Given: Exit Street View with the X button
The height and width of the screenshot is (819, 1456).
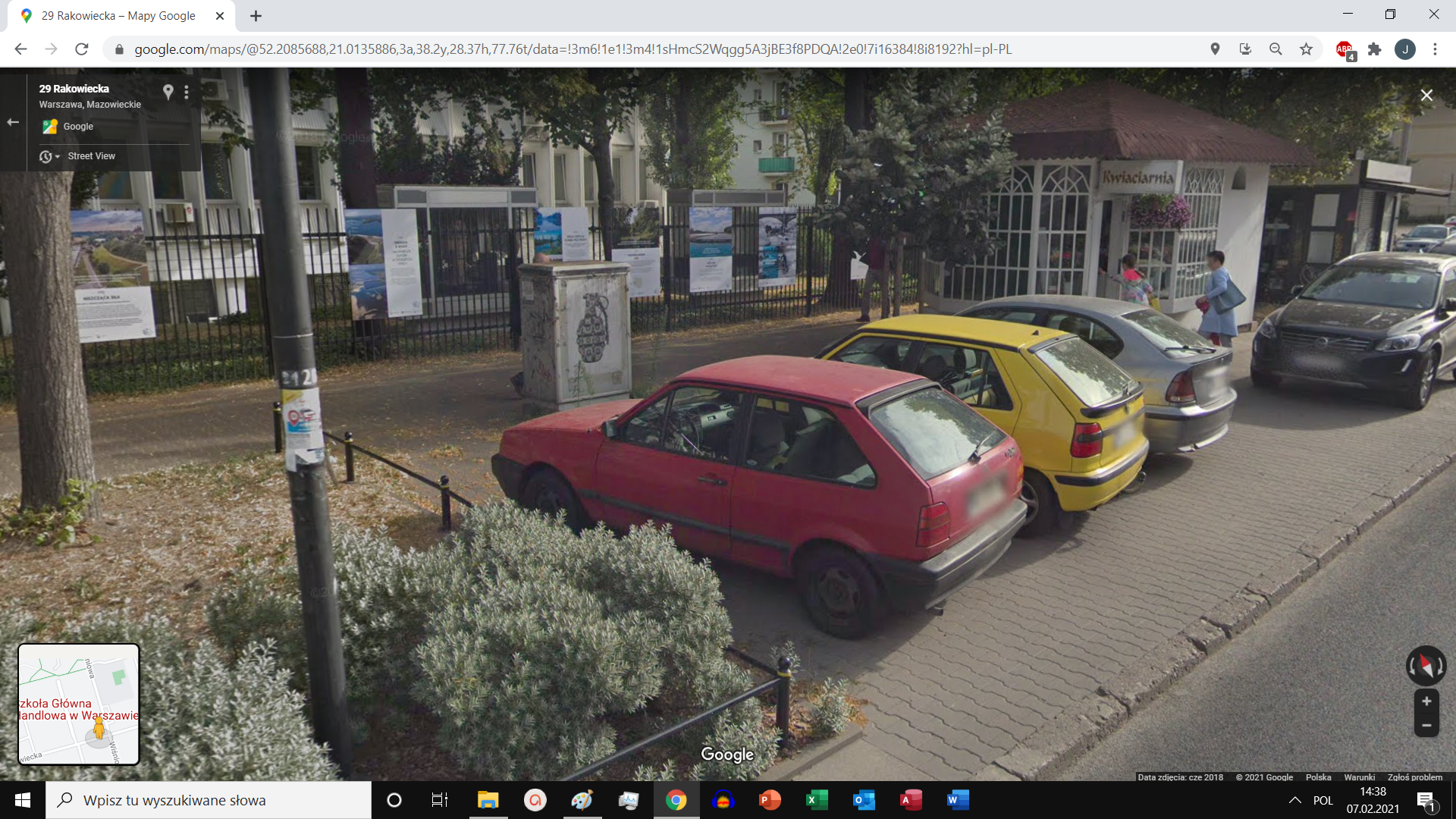Looking at the screenshot, I should click(1426, 96).
